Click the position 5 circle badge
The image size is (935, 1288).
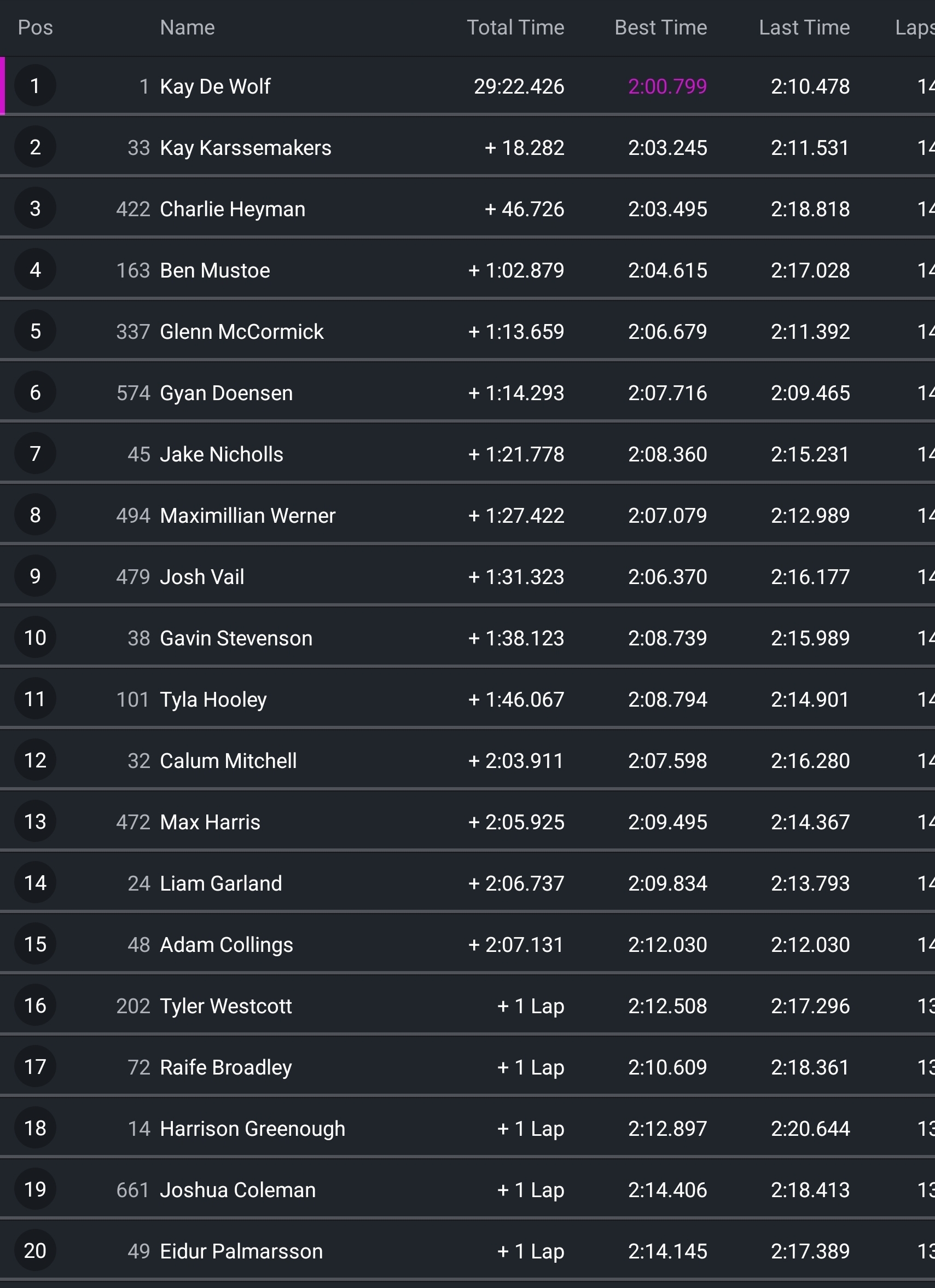pyautogui.click(x=35, y=332)
